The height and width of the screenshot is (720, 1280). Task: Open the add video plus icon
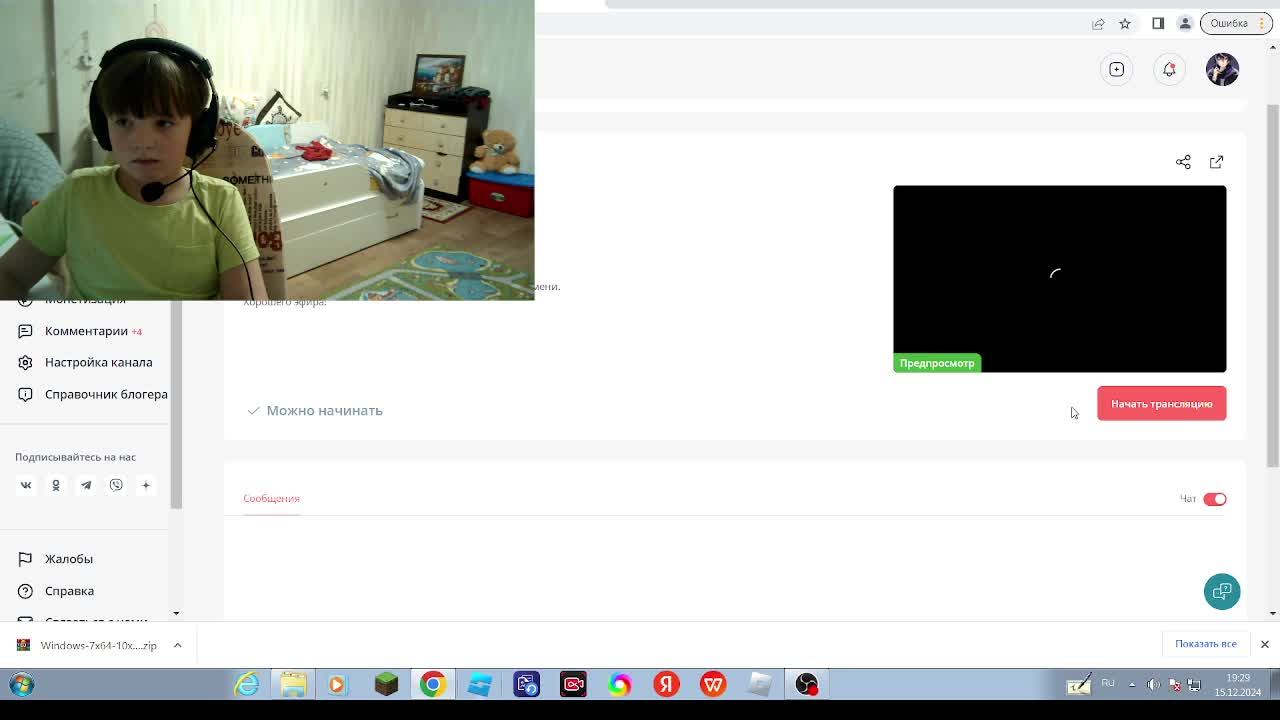(x=1116, y=69)
